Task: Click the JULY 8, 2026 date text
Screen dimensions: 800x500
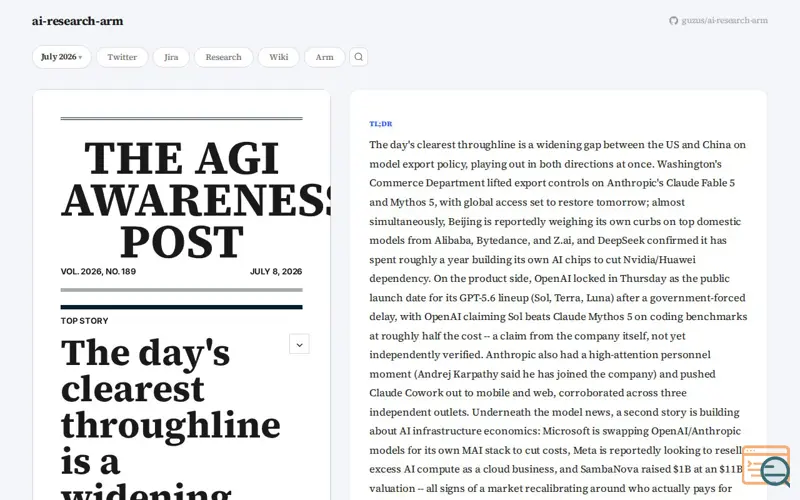Action: (276, 271)
